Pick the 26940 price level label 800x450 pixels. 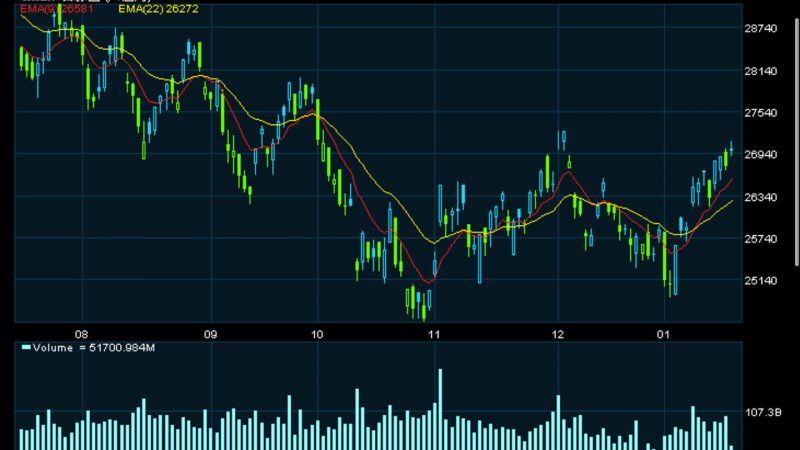tap(764, 155)
